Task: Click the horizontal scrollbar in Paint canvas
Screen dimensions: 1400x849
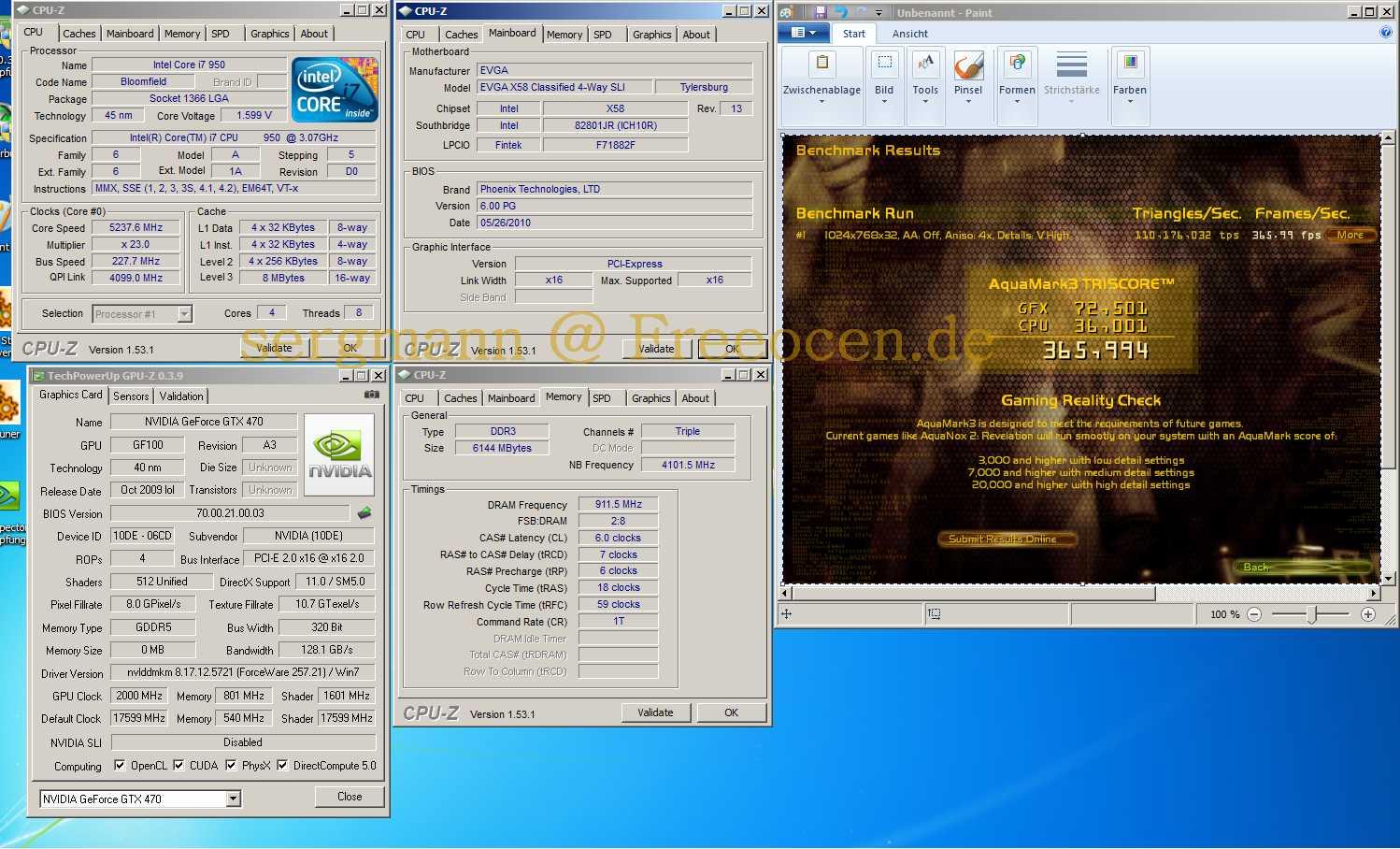Action: coord(974,593)
